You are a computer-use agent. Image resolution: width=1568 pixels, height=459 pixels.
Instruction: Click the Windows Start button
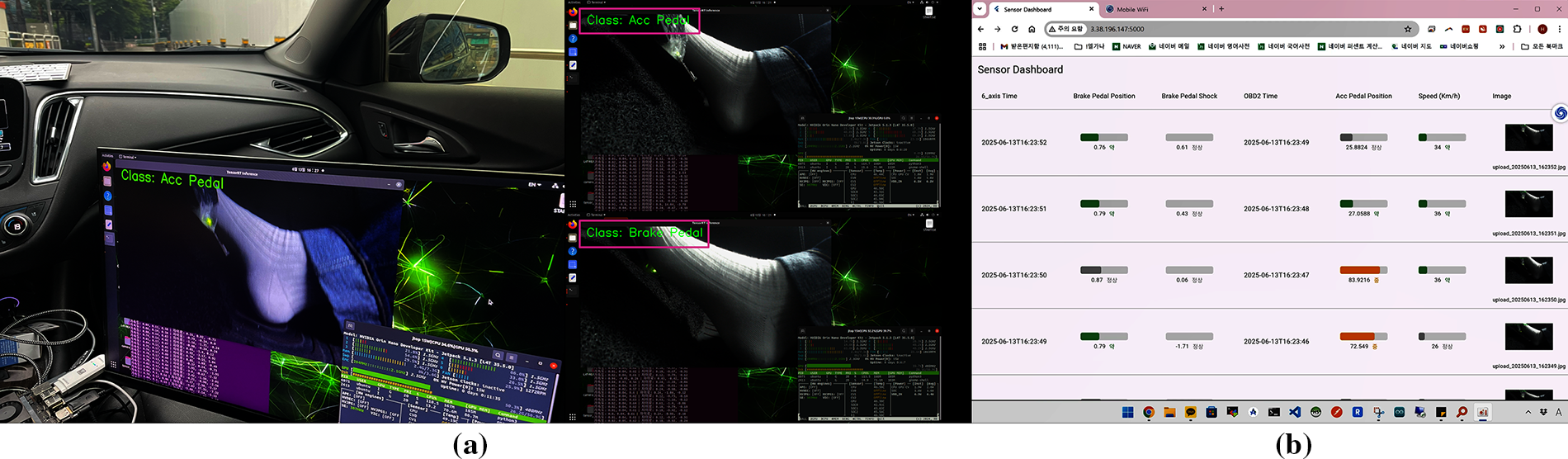(x=1127, y=412)
